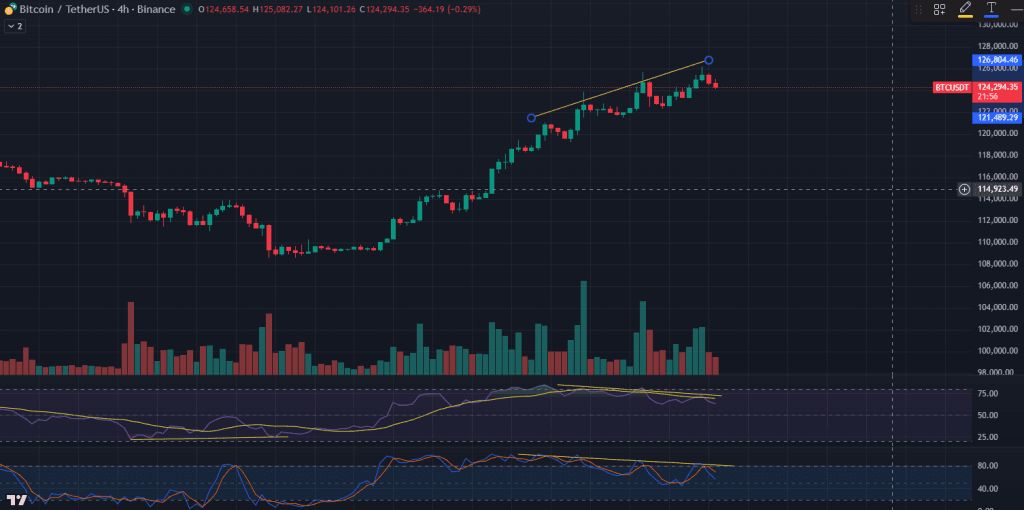Grab the floating toolbar drag handle
The image size is (1024, 510).
coord(918,9)
